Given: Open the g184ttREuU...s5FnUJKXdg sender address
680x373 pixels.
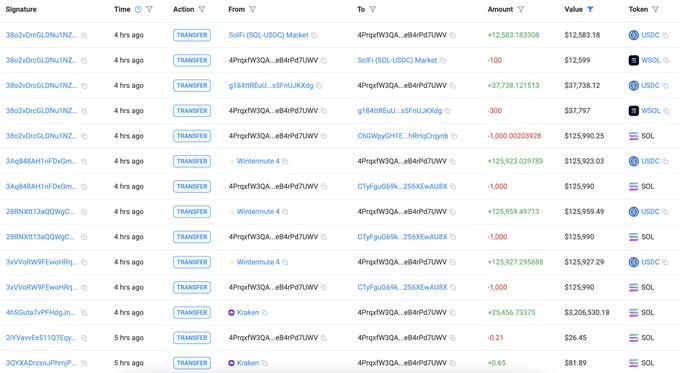Looking at the screenshot, I should point(271,85).
